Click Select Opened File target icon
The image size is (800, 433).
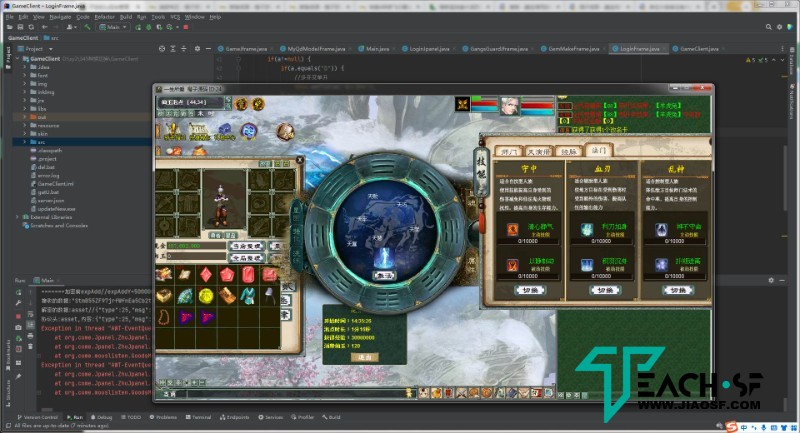coord(162,49)
